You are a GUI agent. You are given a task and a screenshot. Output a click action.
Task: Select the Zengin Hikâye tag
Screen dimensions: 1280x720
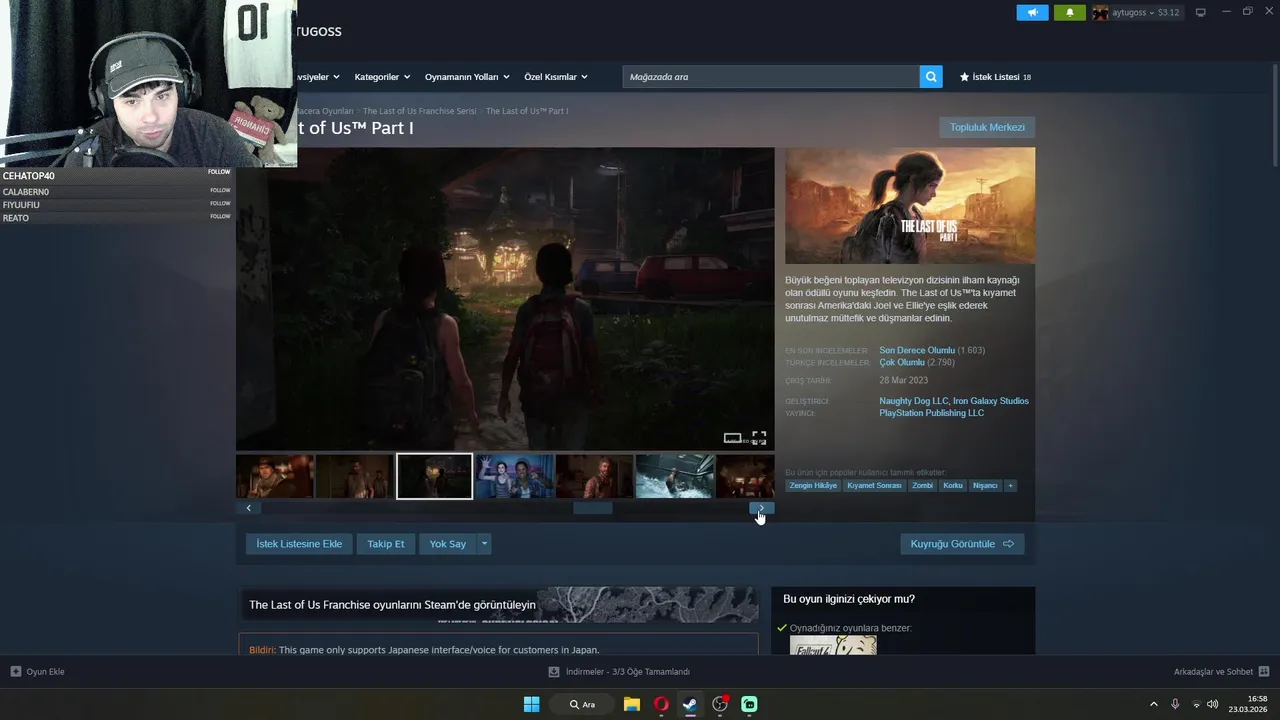tap(813, 486)
